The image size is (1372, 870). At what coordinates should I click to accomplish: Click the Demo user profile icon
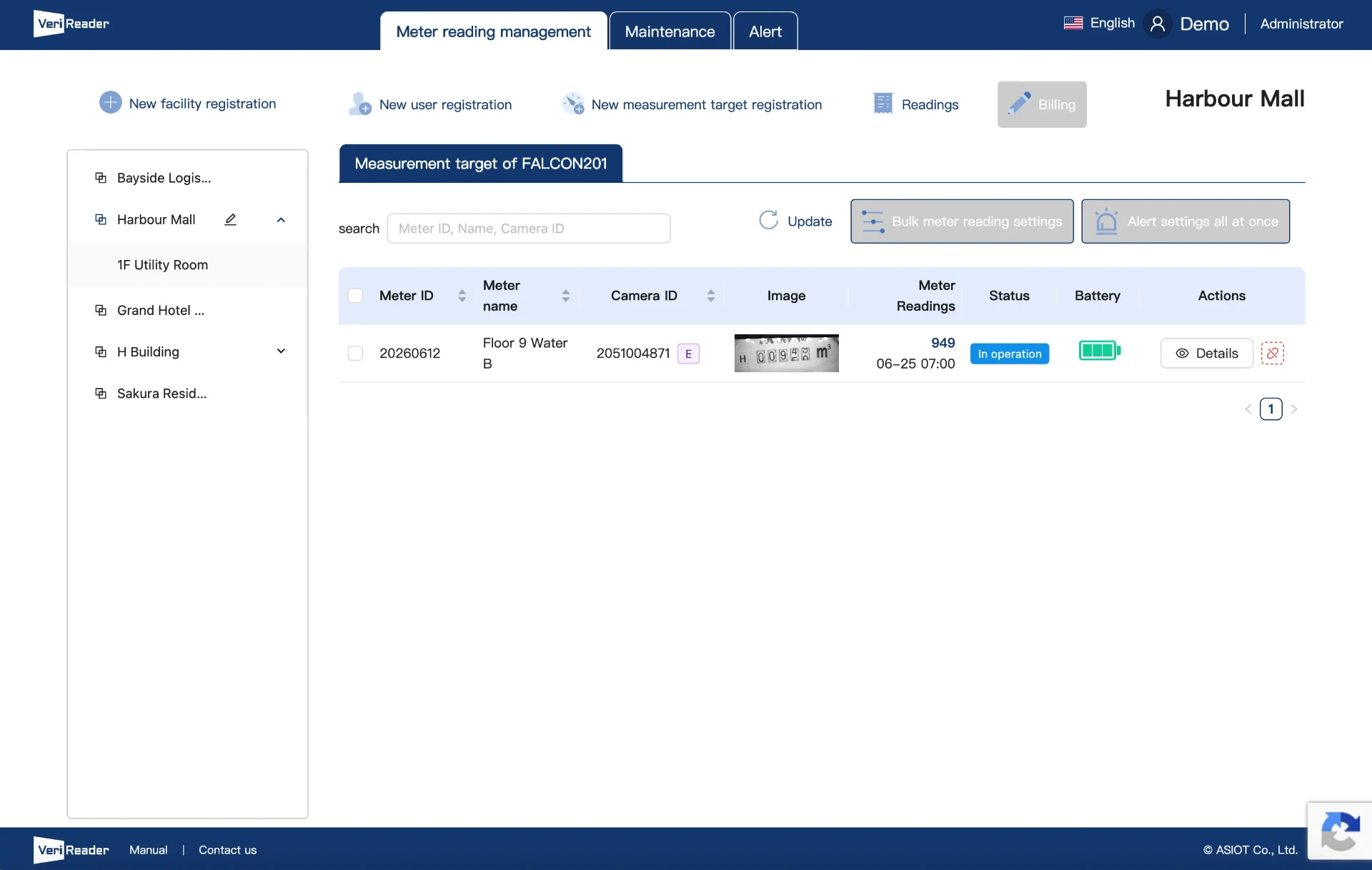click(x=1158, y=24)
